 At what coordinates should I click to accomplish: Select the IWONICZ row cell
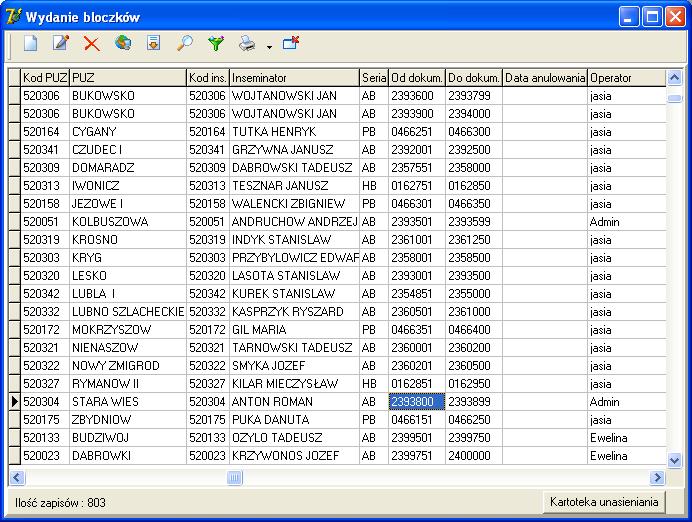128,185
